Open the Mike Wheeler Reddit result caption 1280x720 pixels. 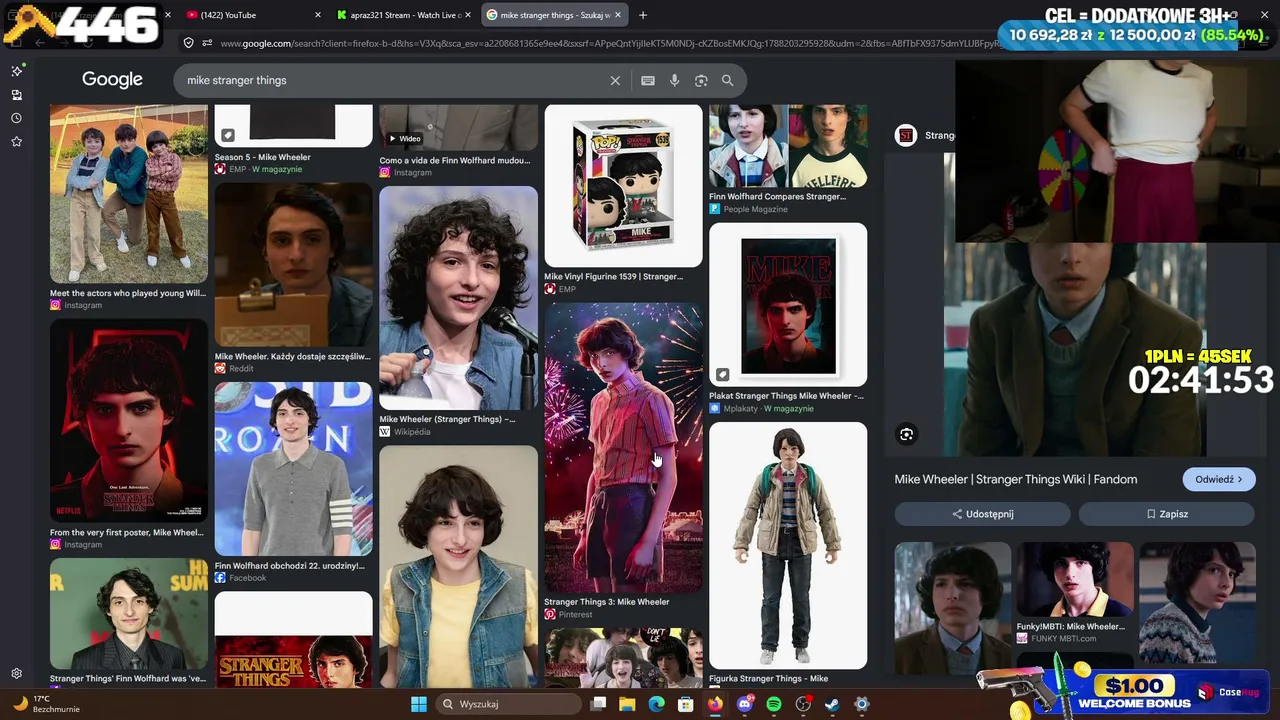pyautogui.click(x=292, y=357)
